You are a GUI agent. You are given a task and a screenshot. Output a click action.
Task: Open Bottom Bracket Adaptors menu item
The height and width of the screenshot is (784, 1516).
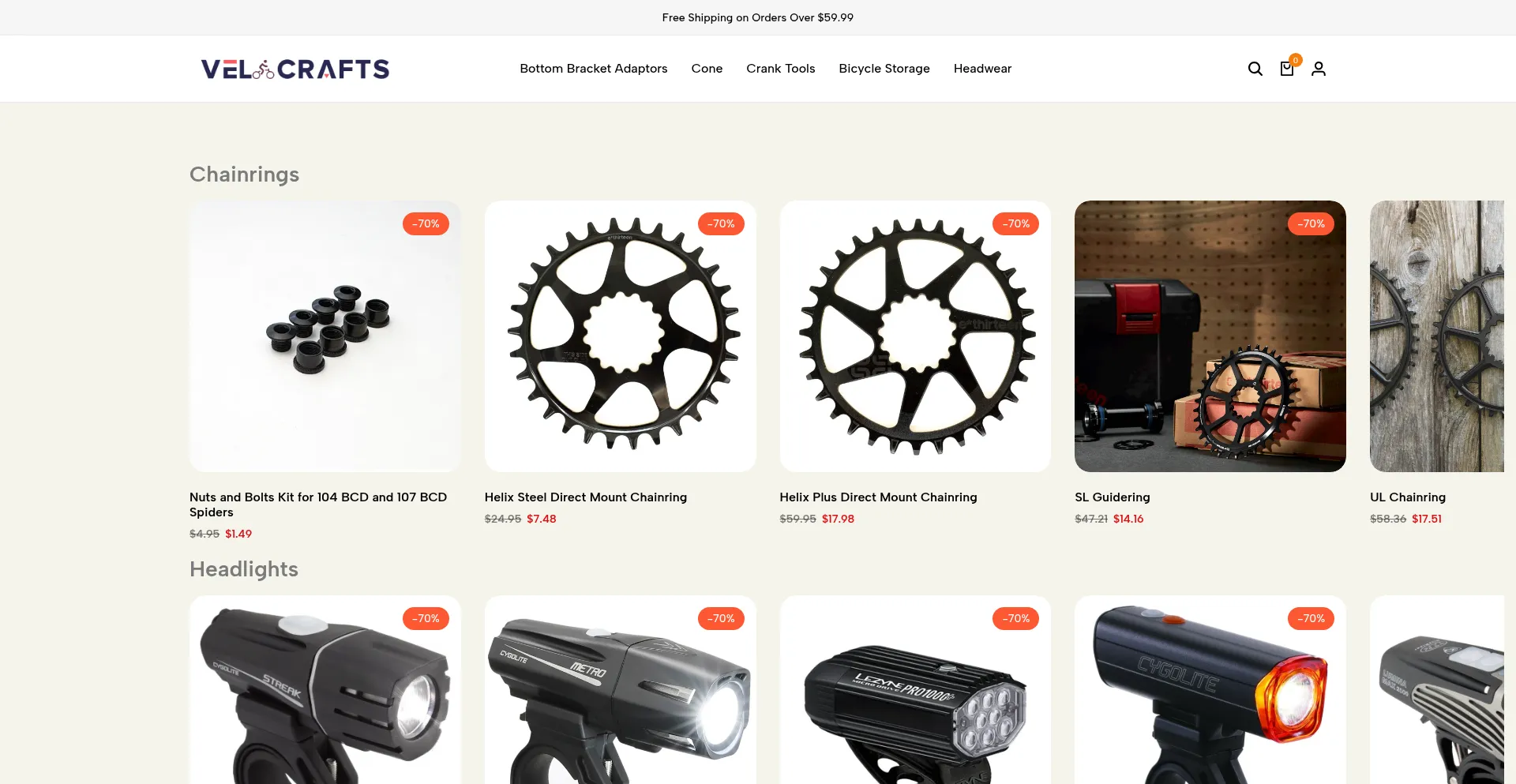pyautogui.click(x=594, y=69)
